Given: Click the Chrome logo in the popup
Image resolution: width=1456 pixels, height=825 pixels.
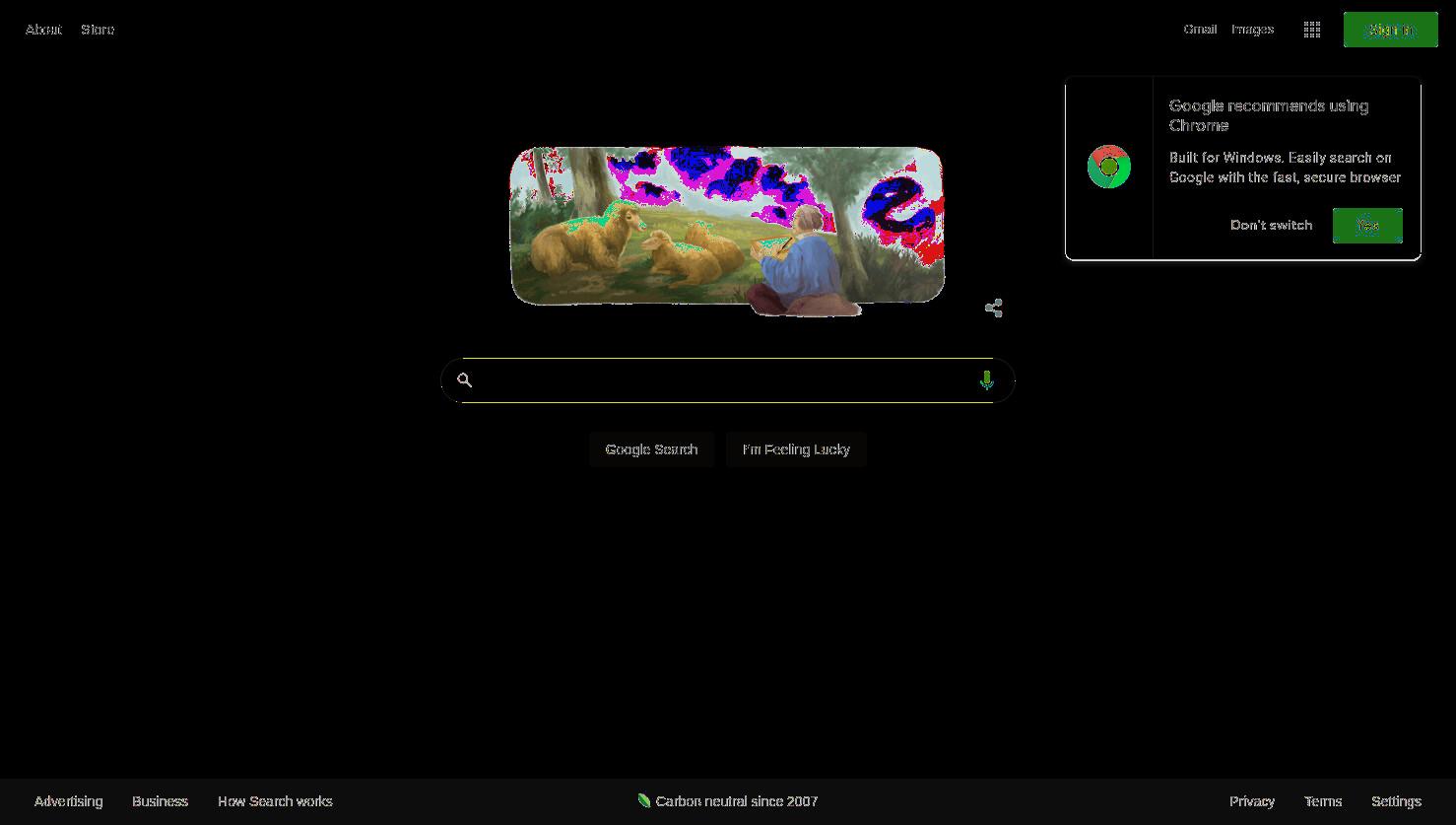Looking at the screenshot, I should coord(1109,168).
